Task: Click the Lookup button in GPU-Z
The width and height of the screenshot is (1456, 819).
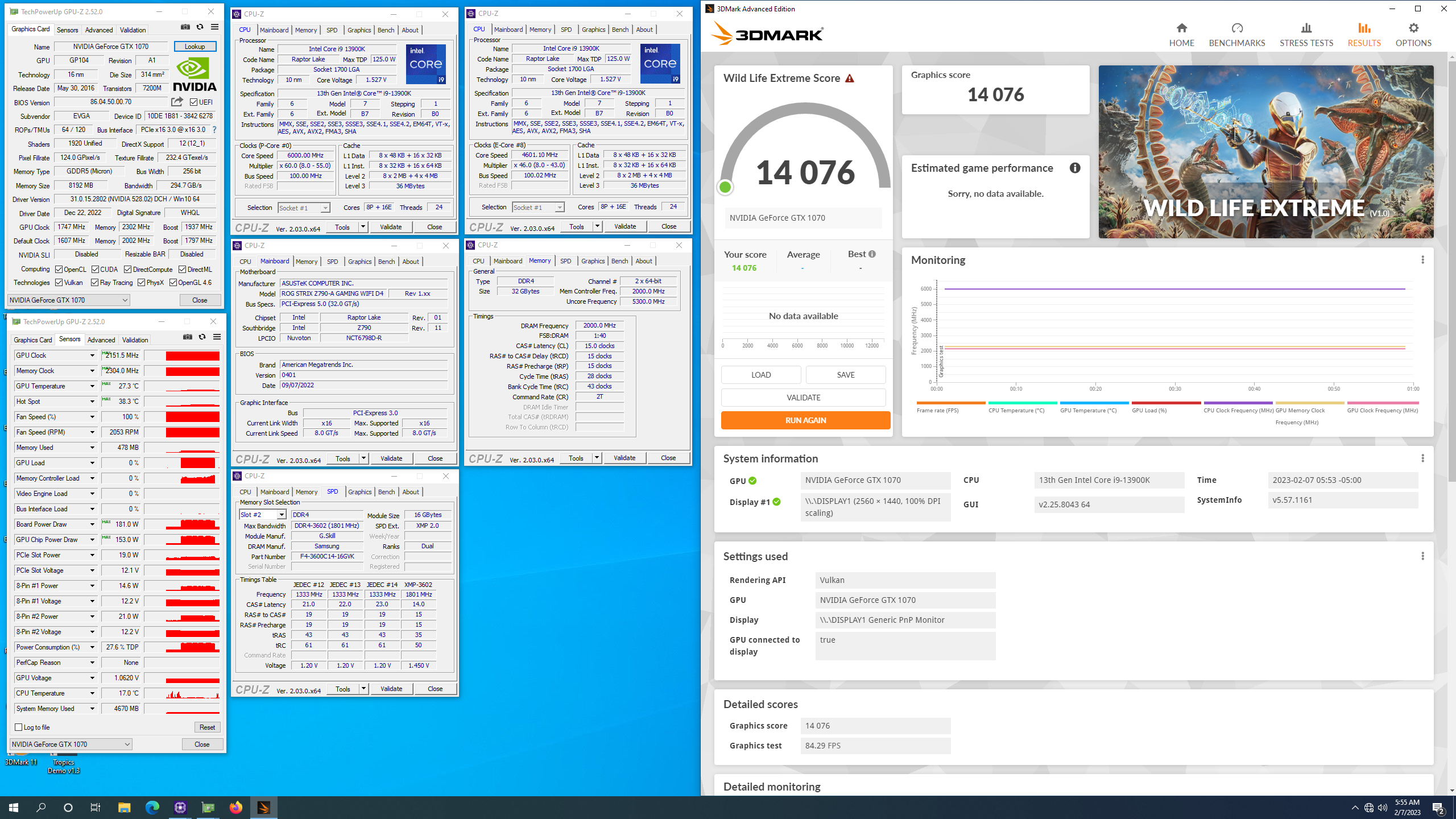Action: [x=195, y=47]
